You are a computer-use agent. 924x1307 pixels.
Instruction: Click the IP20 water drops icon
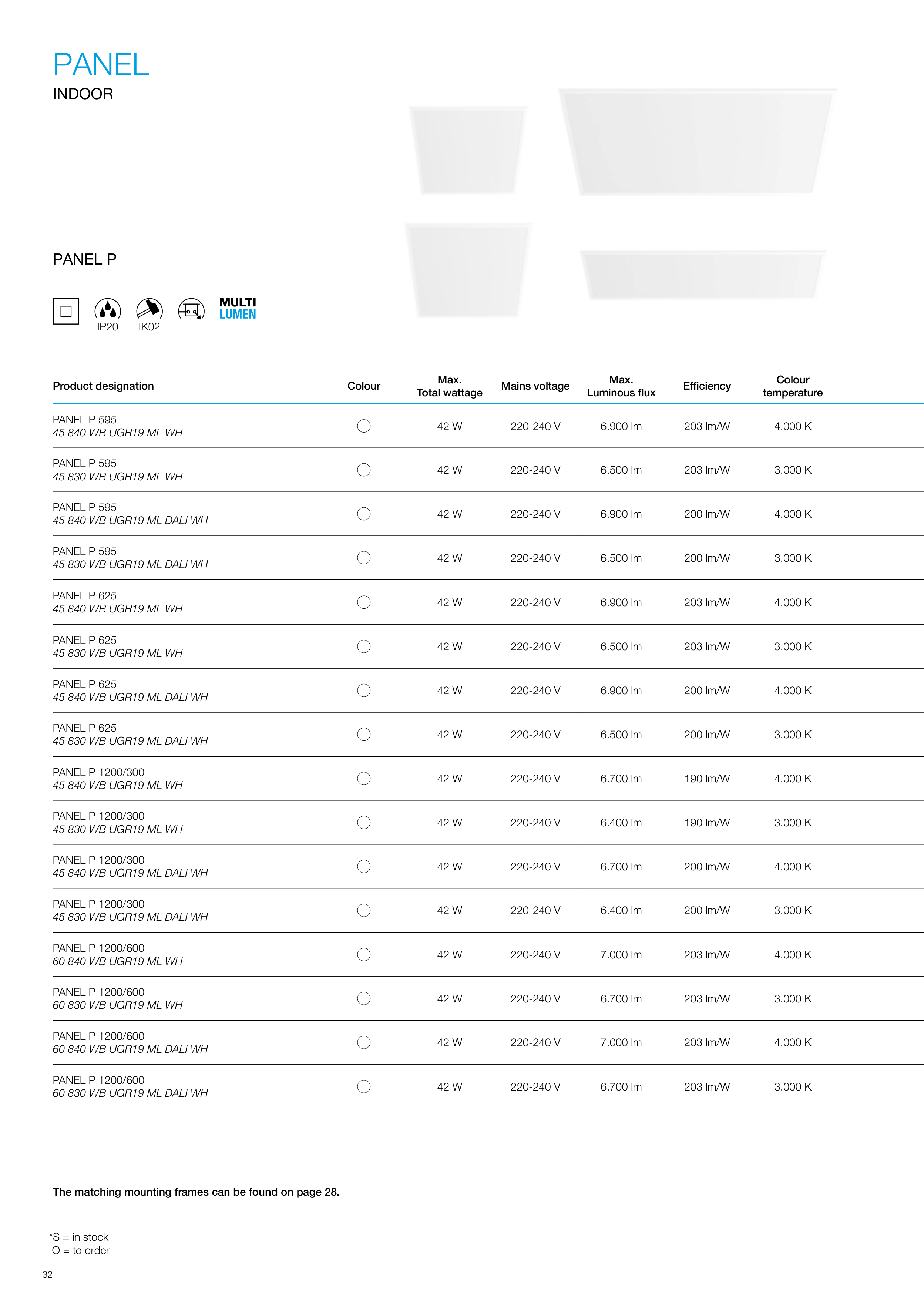[x=108, y=310]
